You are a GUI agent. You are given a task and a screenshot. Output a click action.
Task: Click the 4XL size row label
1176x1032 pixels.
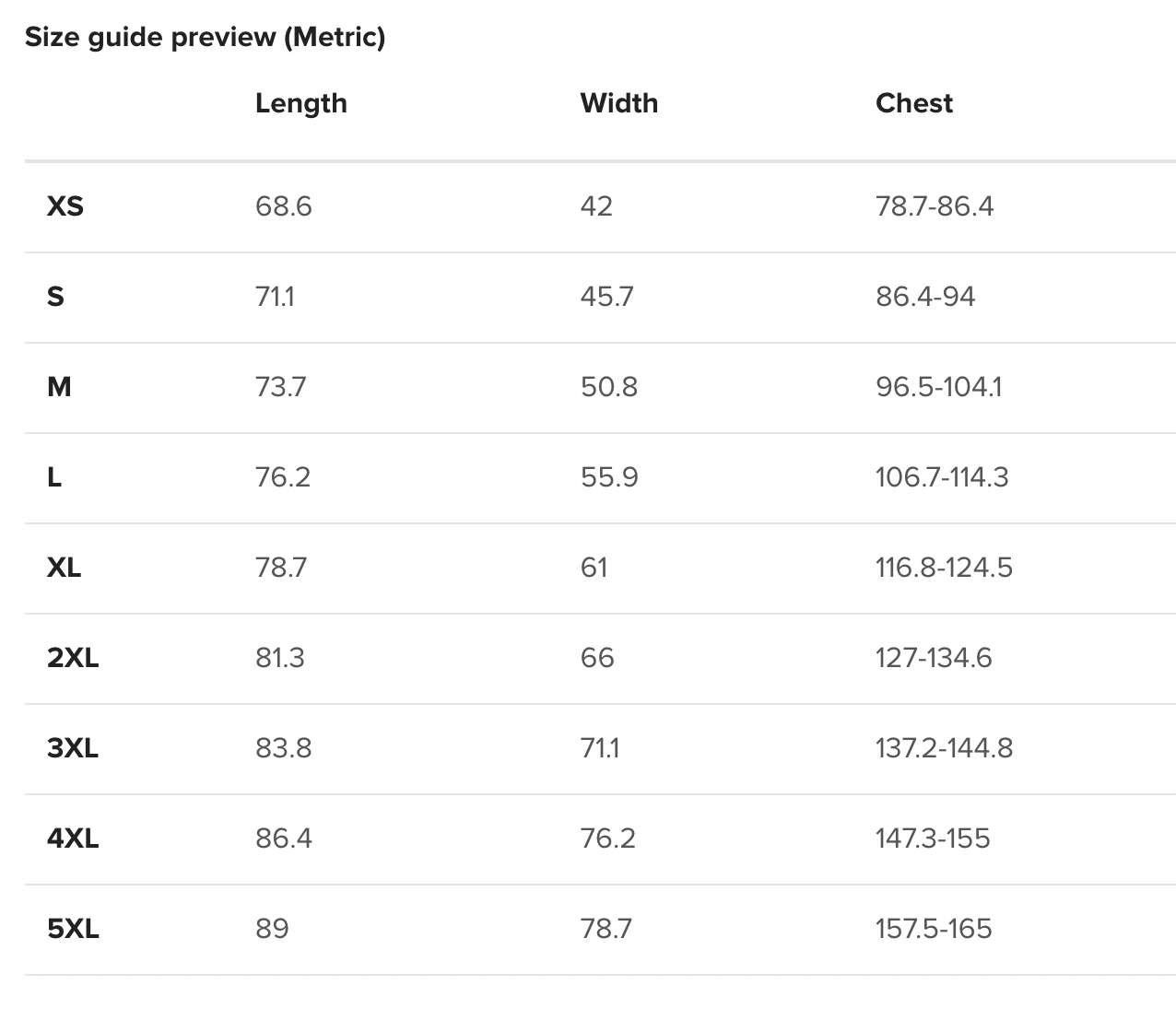click(x=73, y=838)
